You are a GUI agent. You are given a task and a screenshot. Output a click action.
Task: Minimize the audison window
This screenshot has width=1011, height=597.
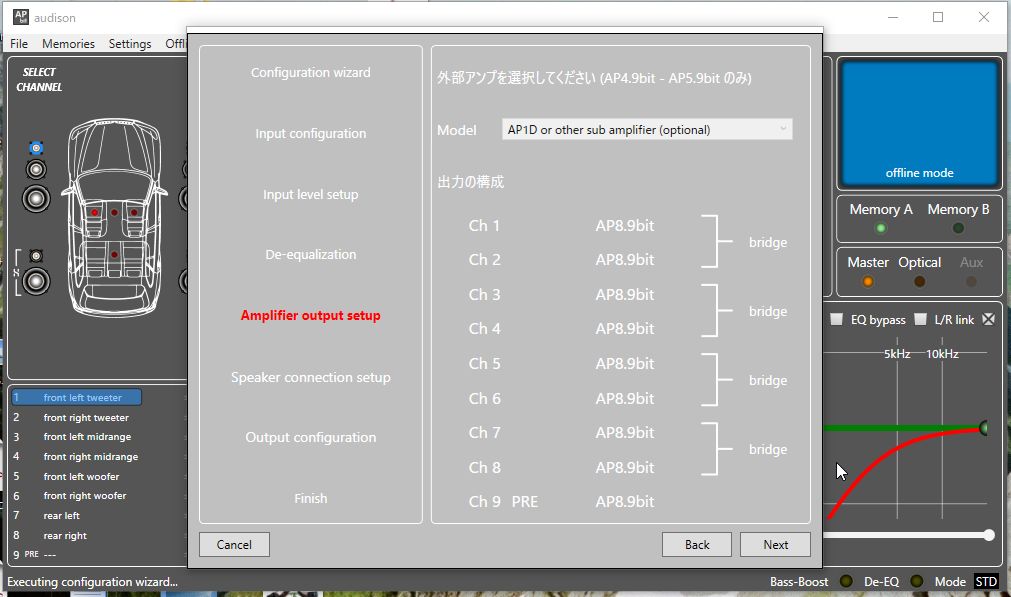[x=893, y=17]
